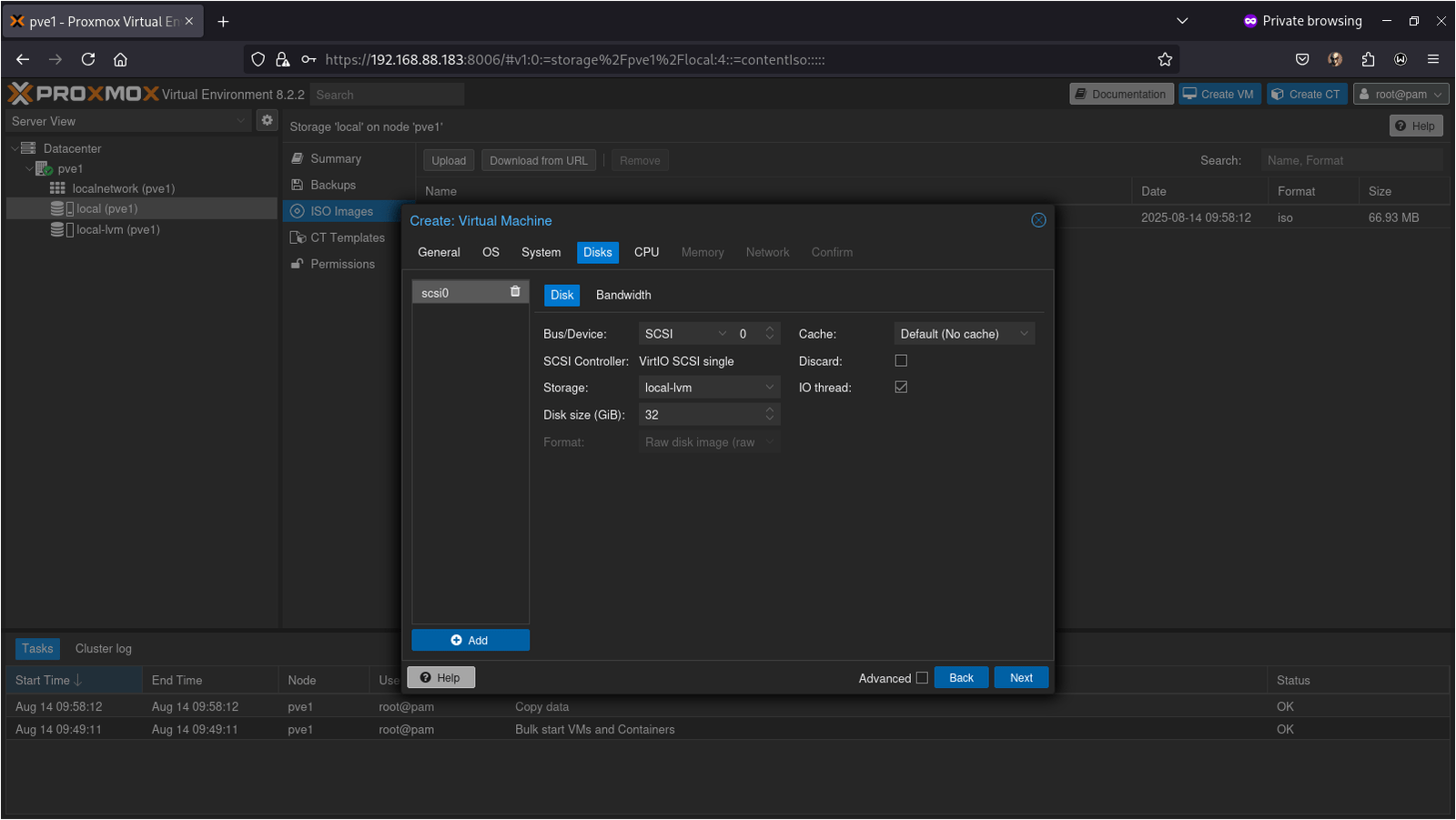
Task: Select local-lvm (pve1) storage in tree
Action: 117,229
